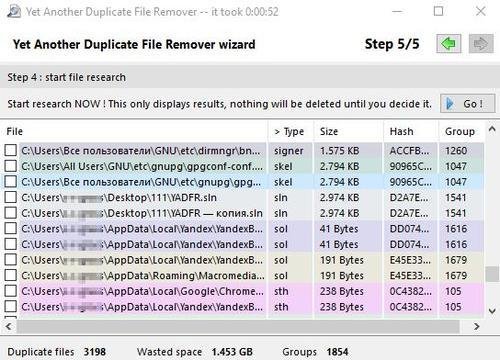
Task: Tick checkbox of Macromedia sol row
Action: (x=11, y=275)
